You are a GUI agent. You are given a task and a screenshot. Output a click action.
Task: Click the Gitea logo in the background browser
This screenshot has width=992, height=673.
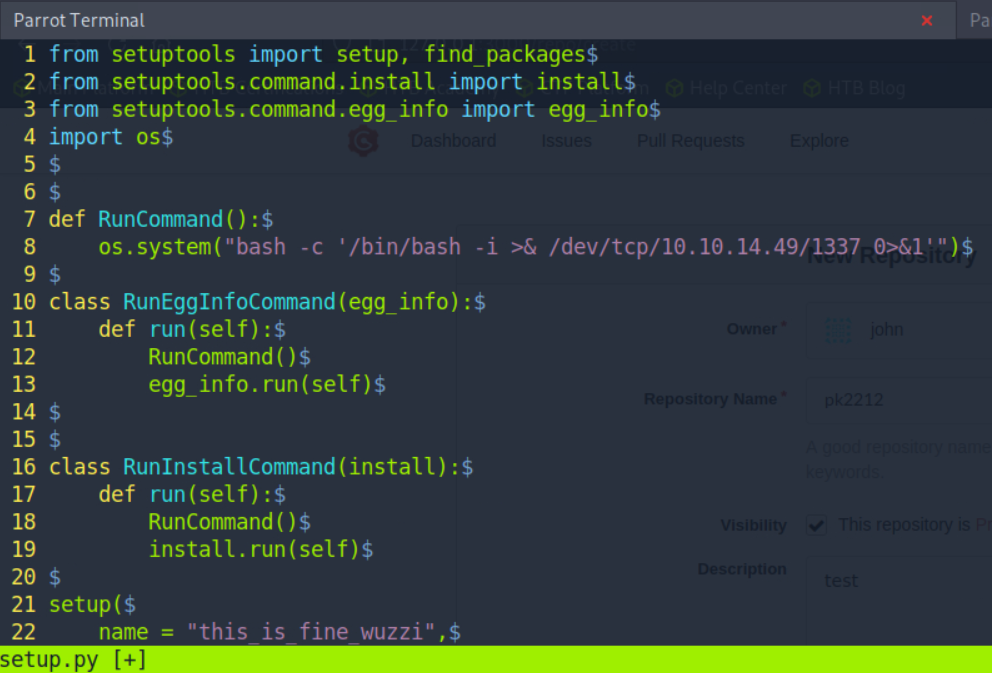coord(363,140)
